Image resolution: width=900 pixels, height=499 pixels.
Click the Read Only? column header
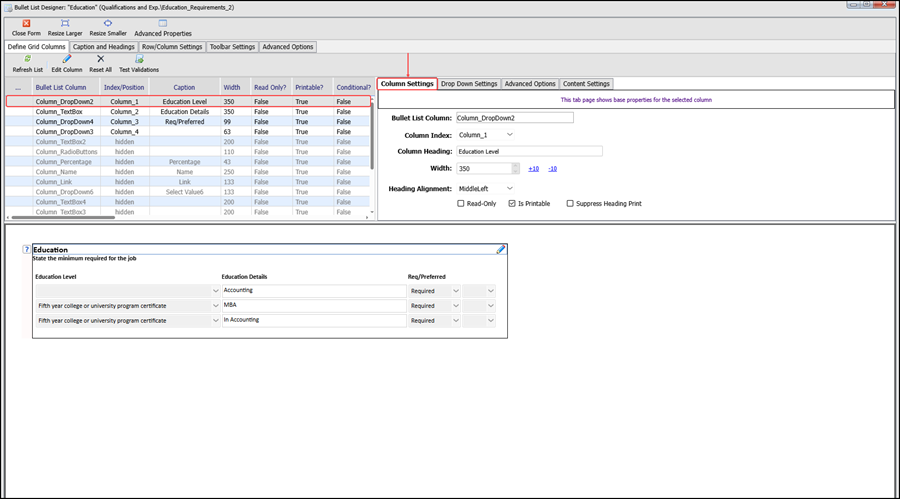pos(270,87)
